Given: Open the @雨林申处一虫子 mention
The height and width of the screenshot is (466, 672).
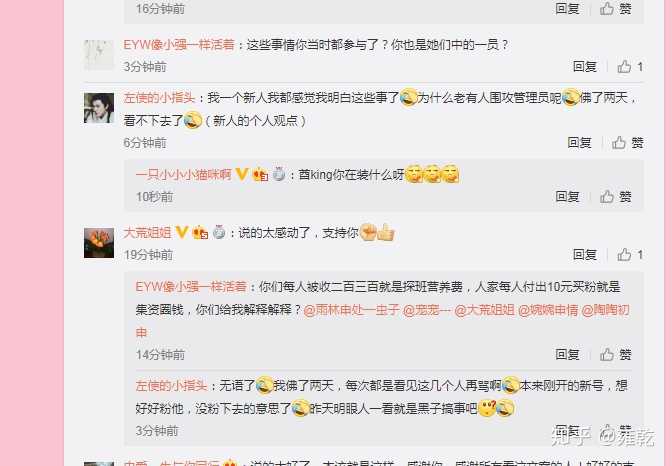Looking at the screenshot, I should point(351,310).
